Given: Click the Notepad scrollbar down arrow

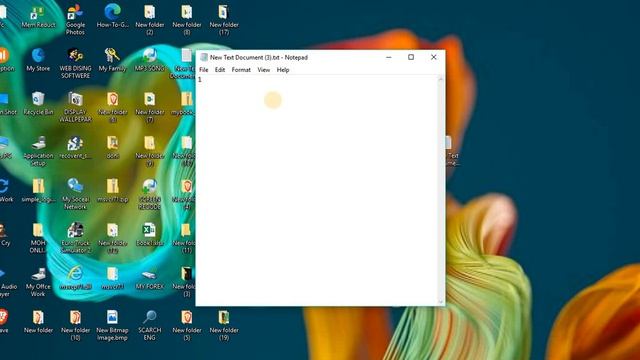Looking at the screenshot, I should point(441,302).
